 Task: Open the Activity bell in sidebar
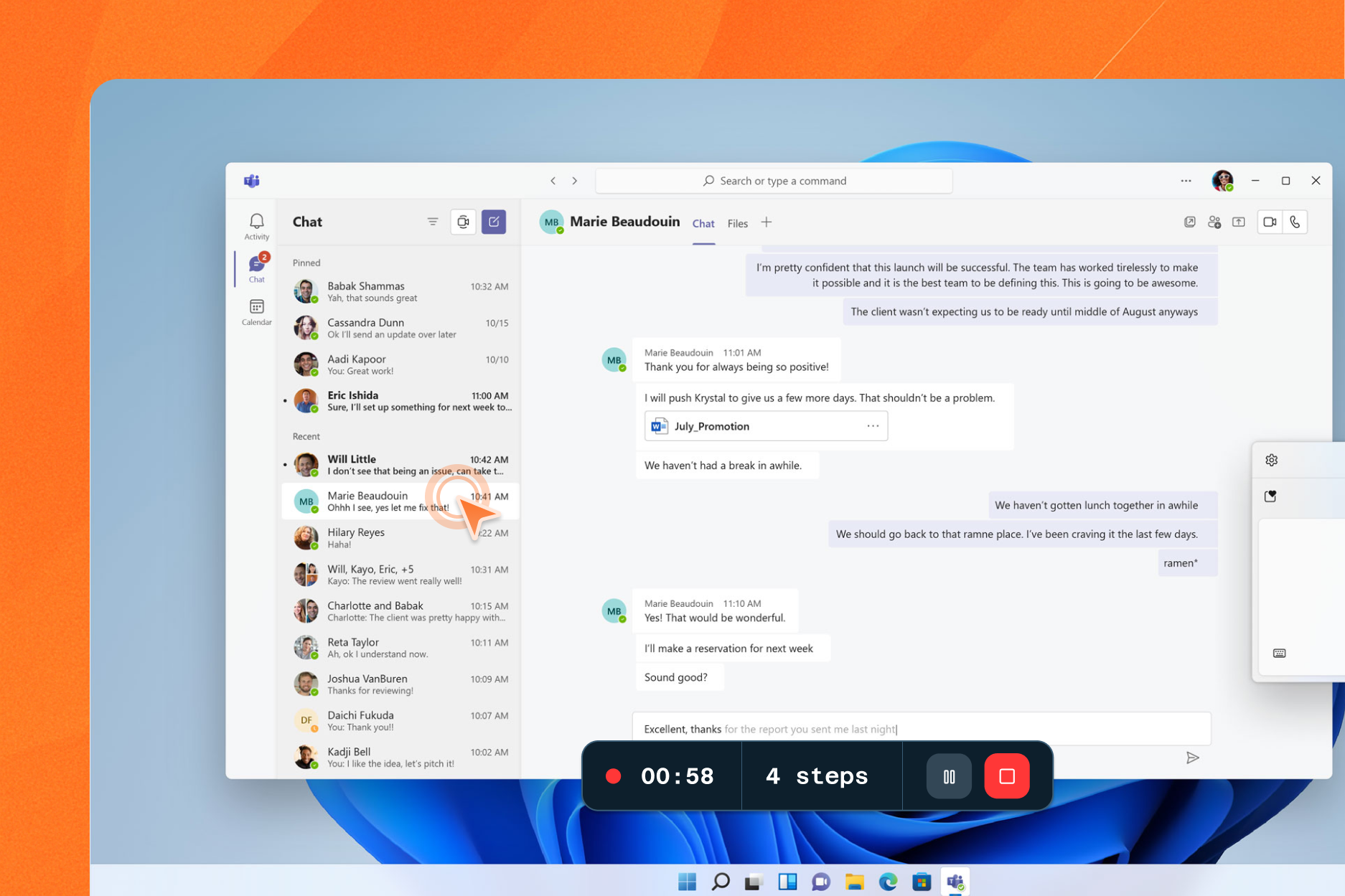256,226
